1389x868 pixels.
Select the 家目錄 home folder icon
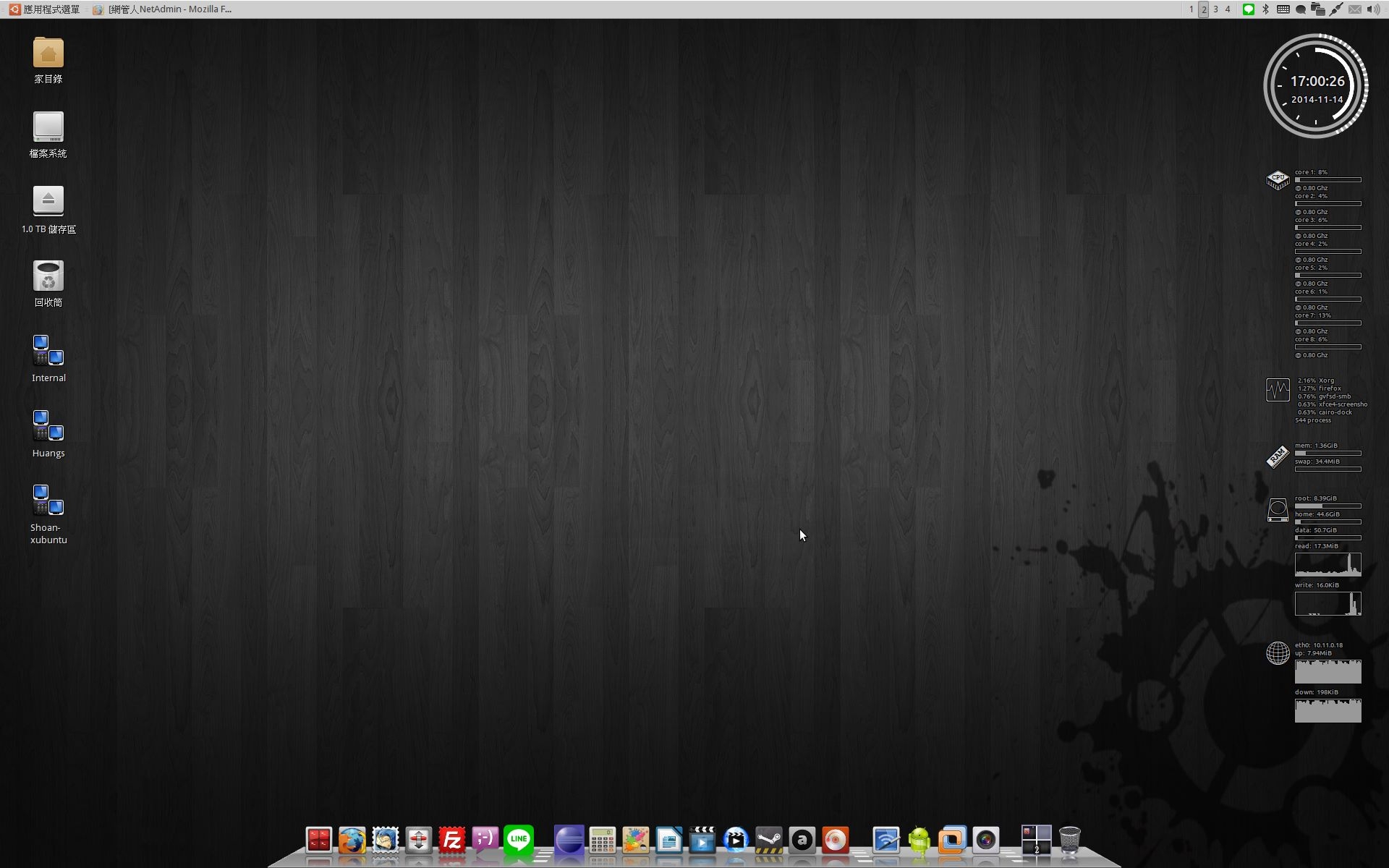(x=48, y=61)
